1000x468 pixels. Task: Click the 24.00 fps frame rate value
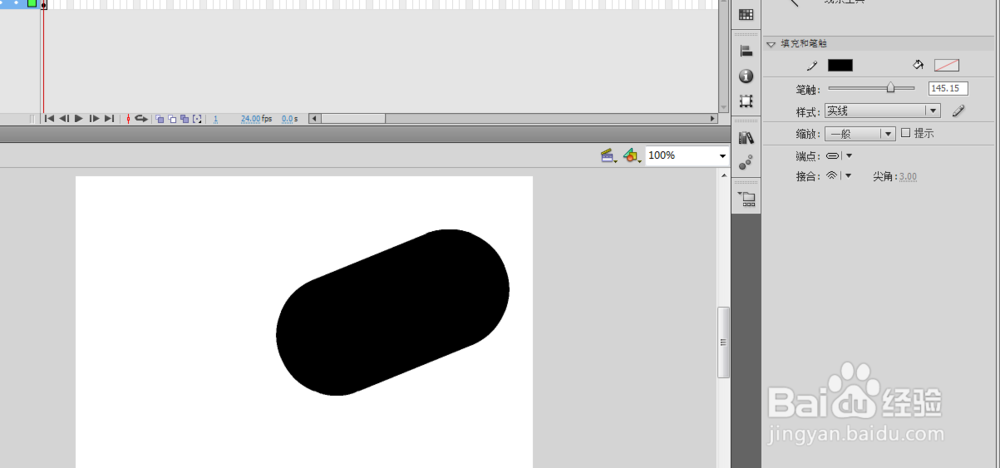click(250, 119)
